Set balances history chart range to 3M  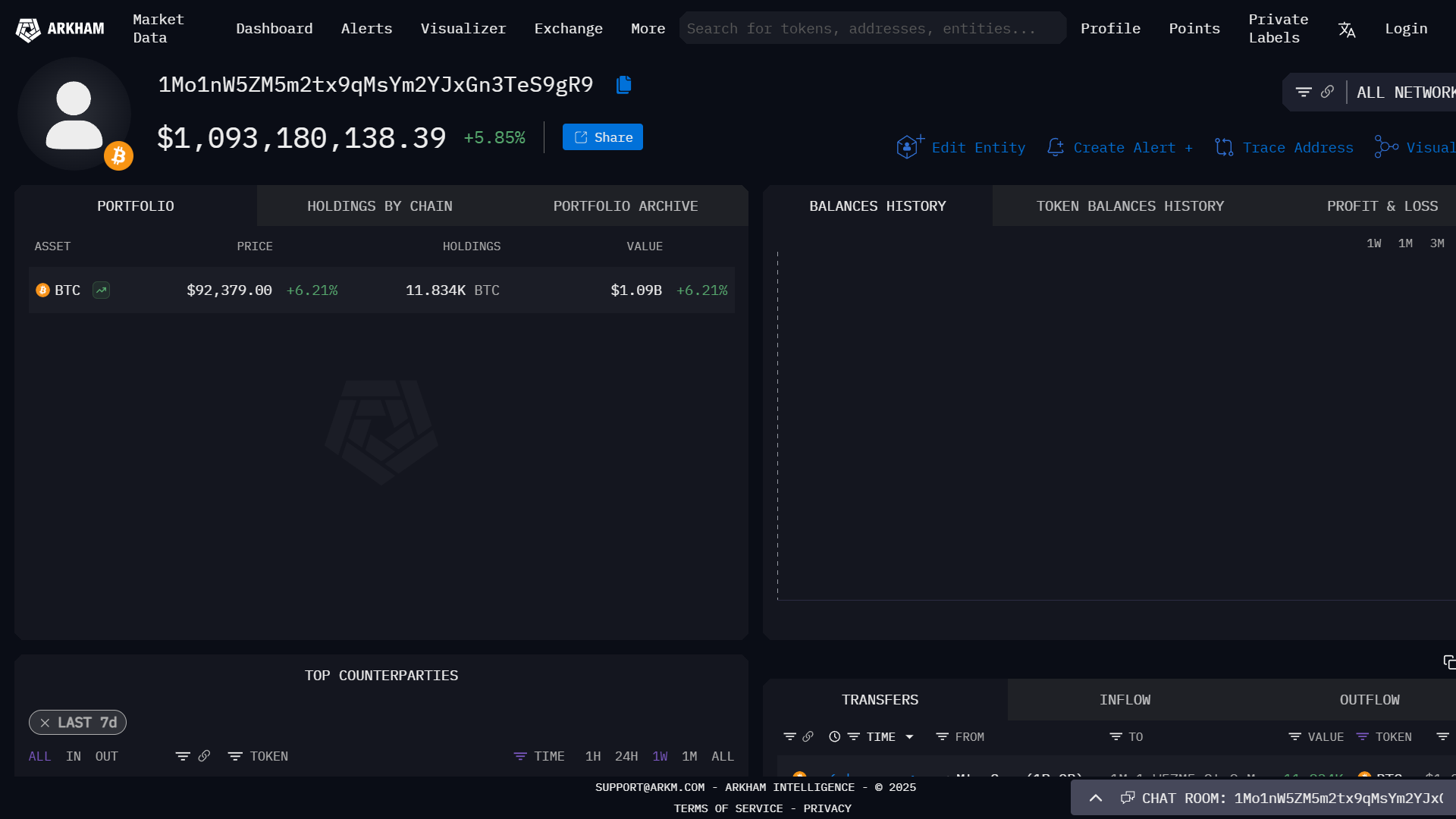[x=1437, y=243]
